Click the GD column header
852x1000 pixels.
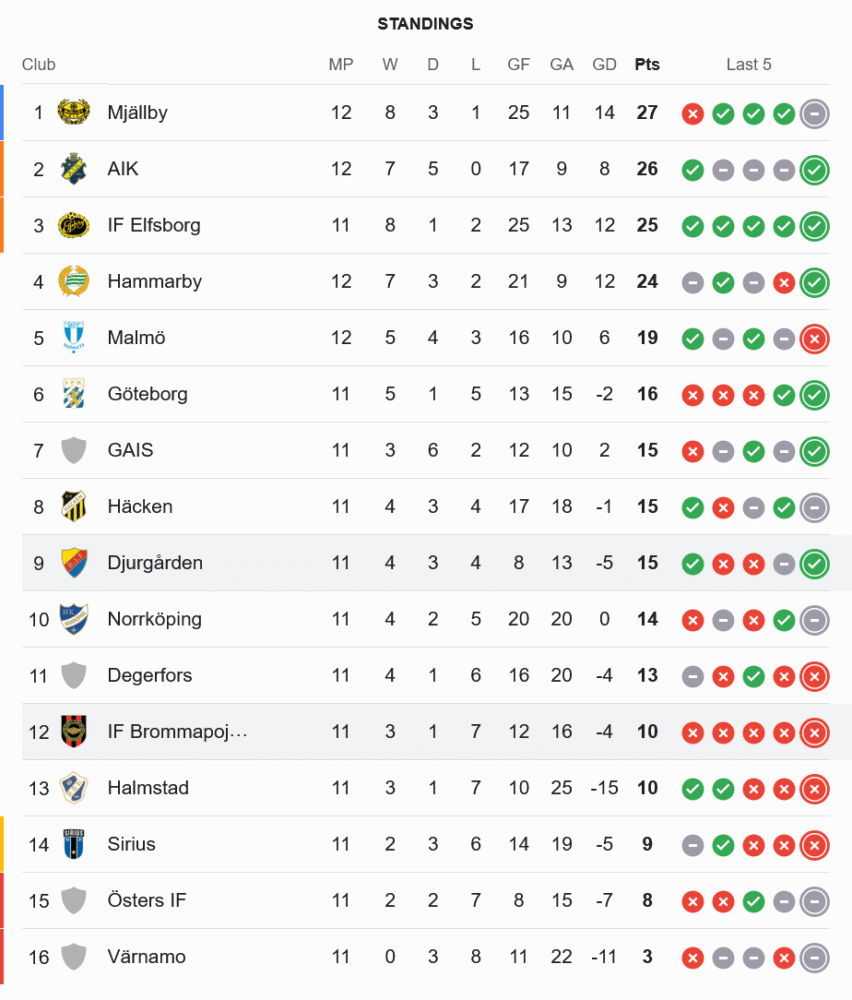tap(605, 64)
